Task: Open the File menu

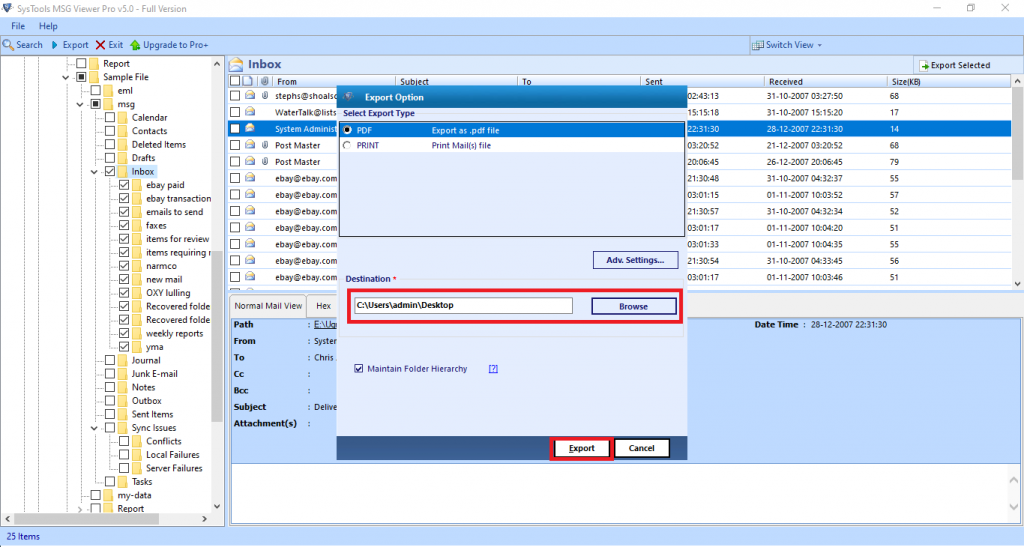Action: pos(18,26)
